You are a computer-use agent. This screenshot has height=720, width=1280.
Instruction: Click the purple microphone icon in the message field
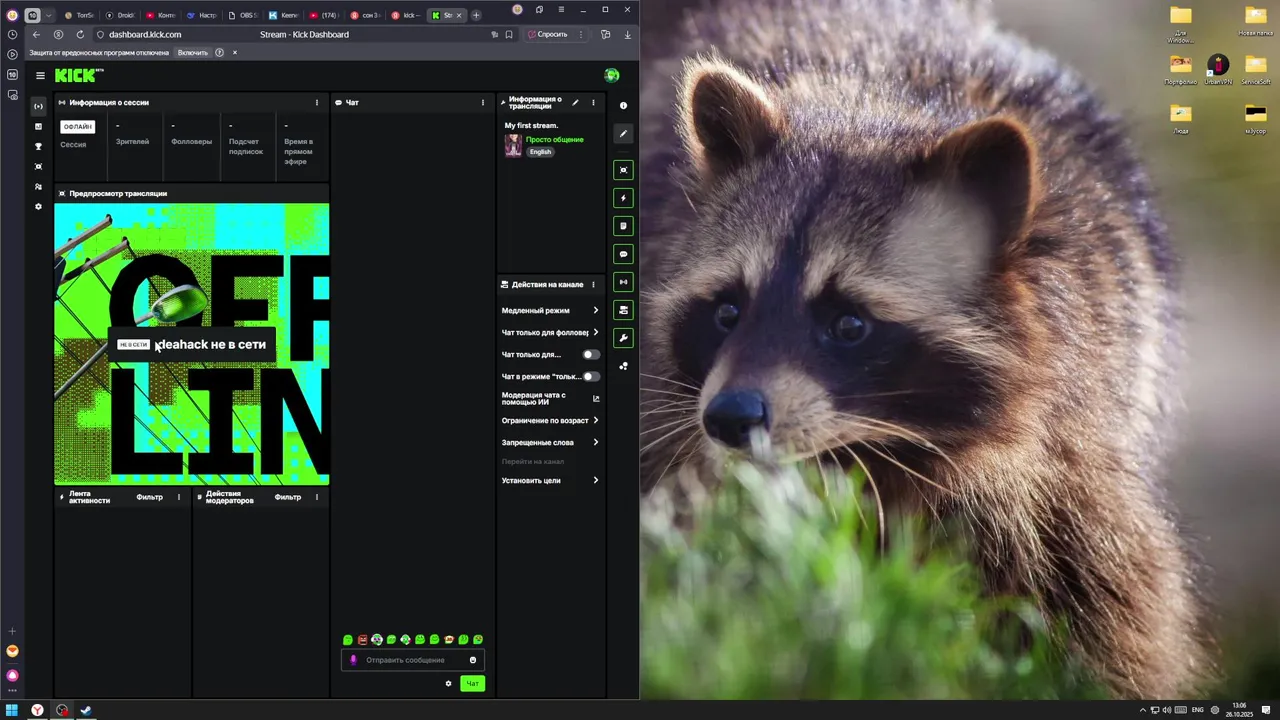pos(353,660)
